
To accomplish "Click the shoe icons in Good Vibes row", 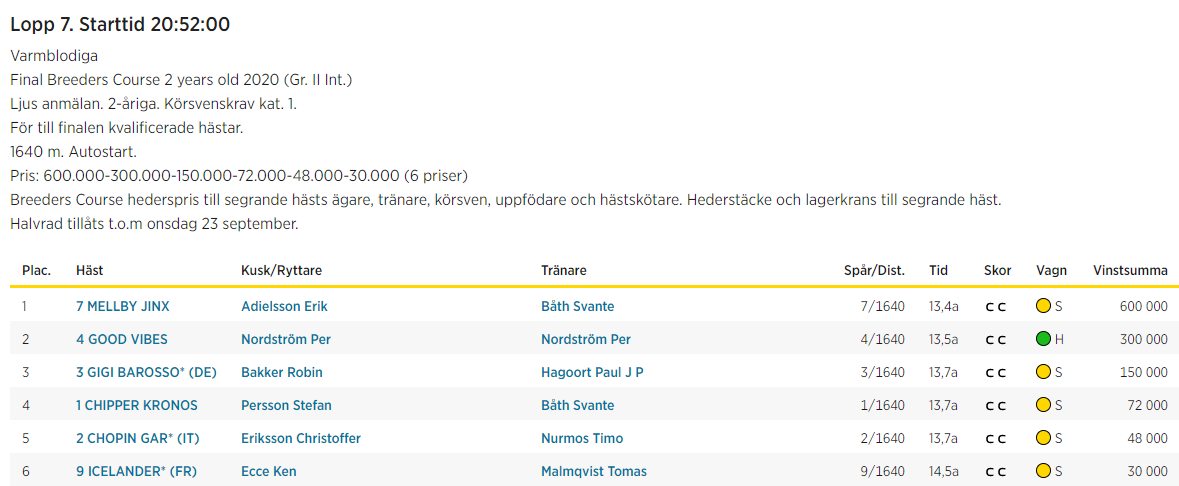I will (x=995, y=340).
